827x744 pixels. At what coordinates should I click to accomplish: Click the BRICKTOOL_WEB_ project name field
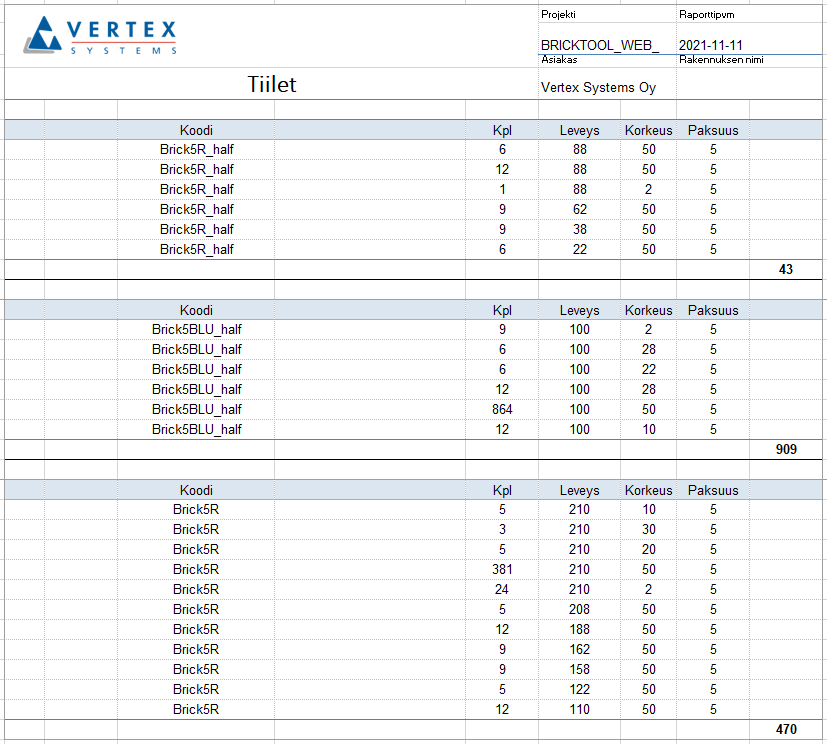(600, 45)
